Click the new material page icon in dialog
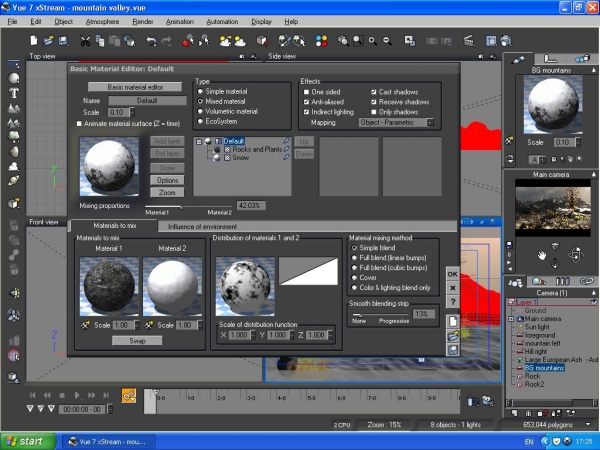This screenshot has height=450, width=600. coord(453,321)
